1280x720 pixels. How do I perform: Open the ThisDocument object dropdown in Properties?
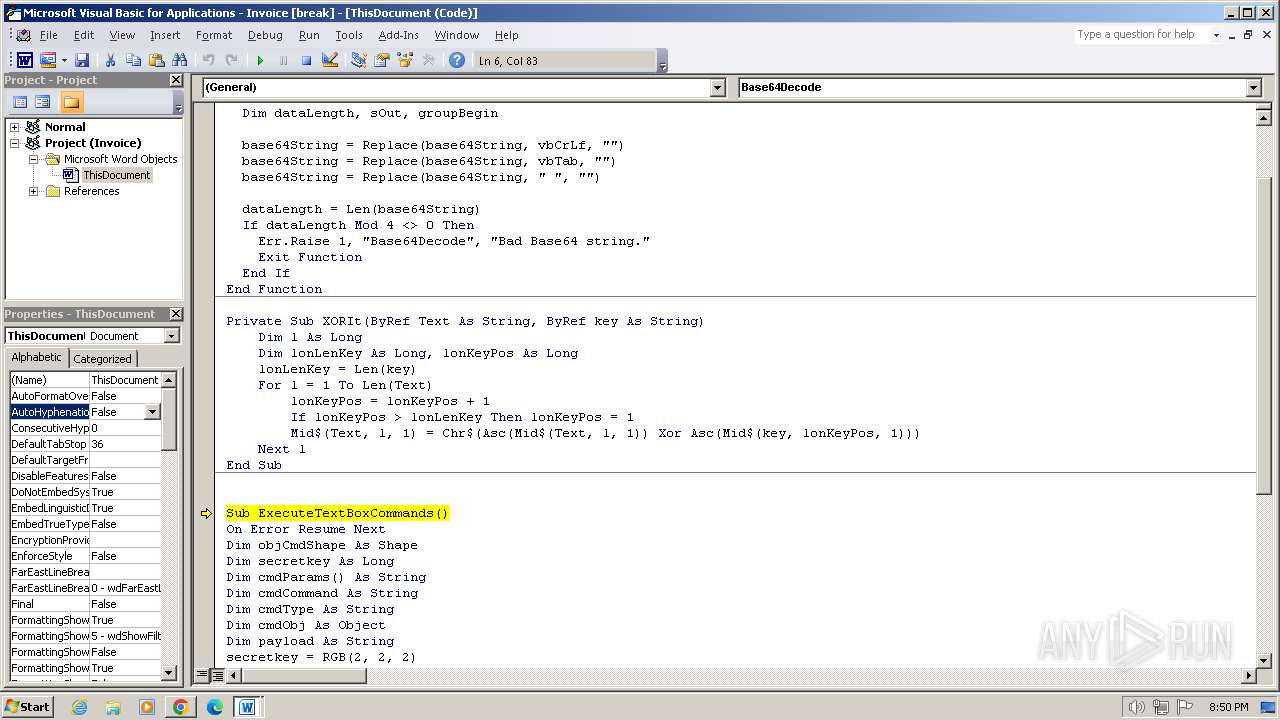point(171,336)
